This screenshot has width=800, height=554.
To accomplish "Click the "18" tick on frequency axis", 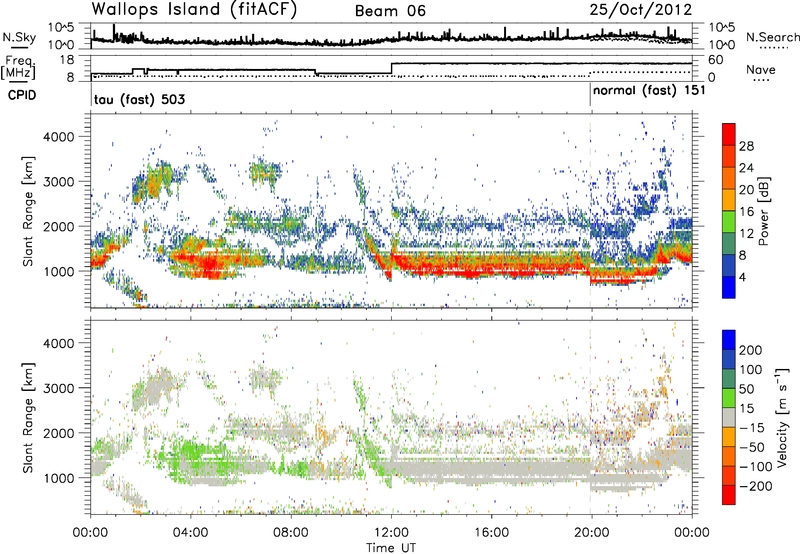I will click(x=66, y=60).
